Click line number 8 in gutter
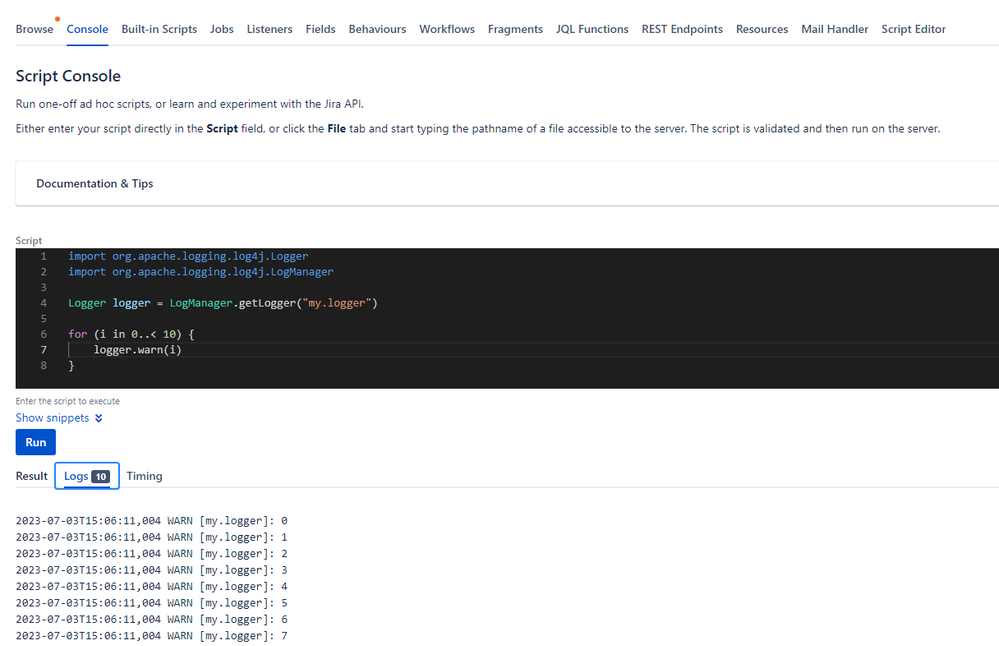Viewport: 999px width, 646px height. [43, 366]
